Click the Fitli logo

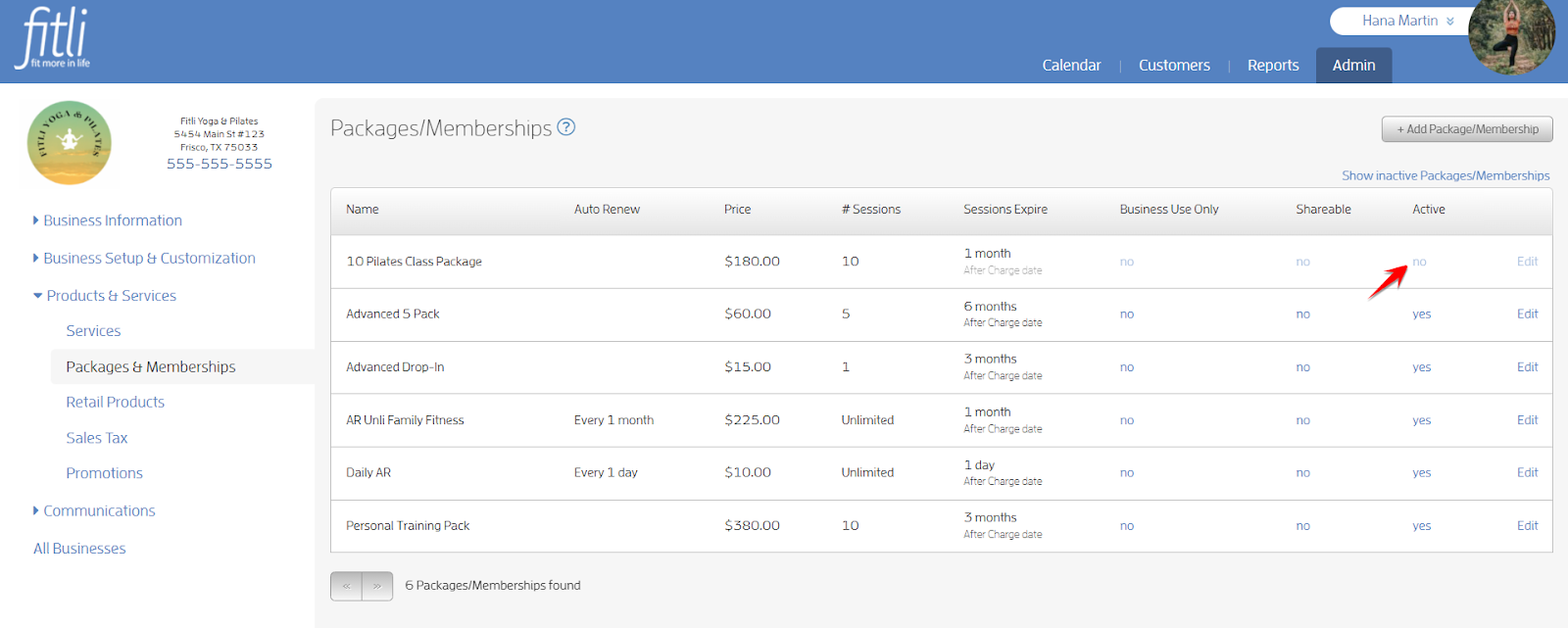tap(53, 38)
